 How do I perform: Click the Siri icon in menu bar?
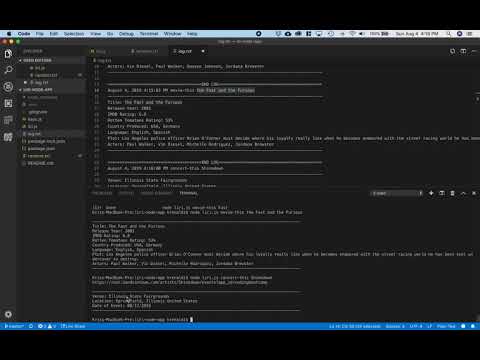pyautogui.click(x=459, y=34)
